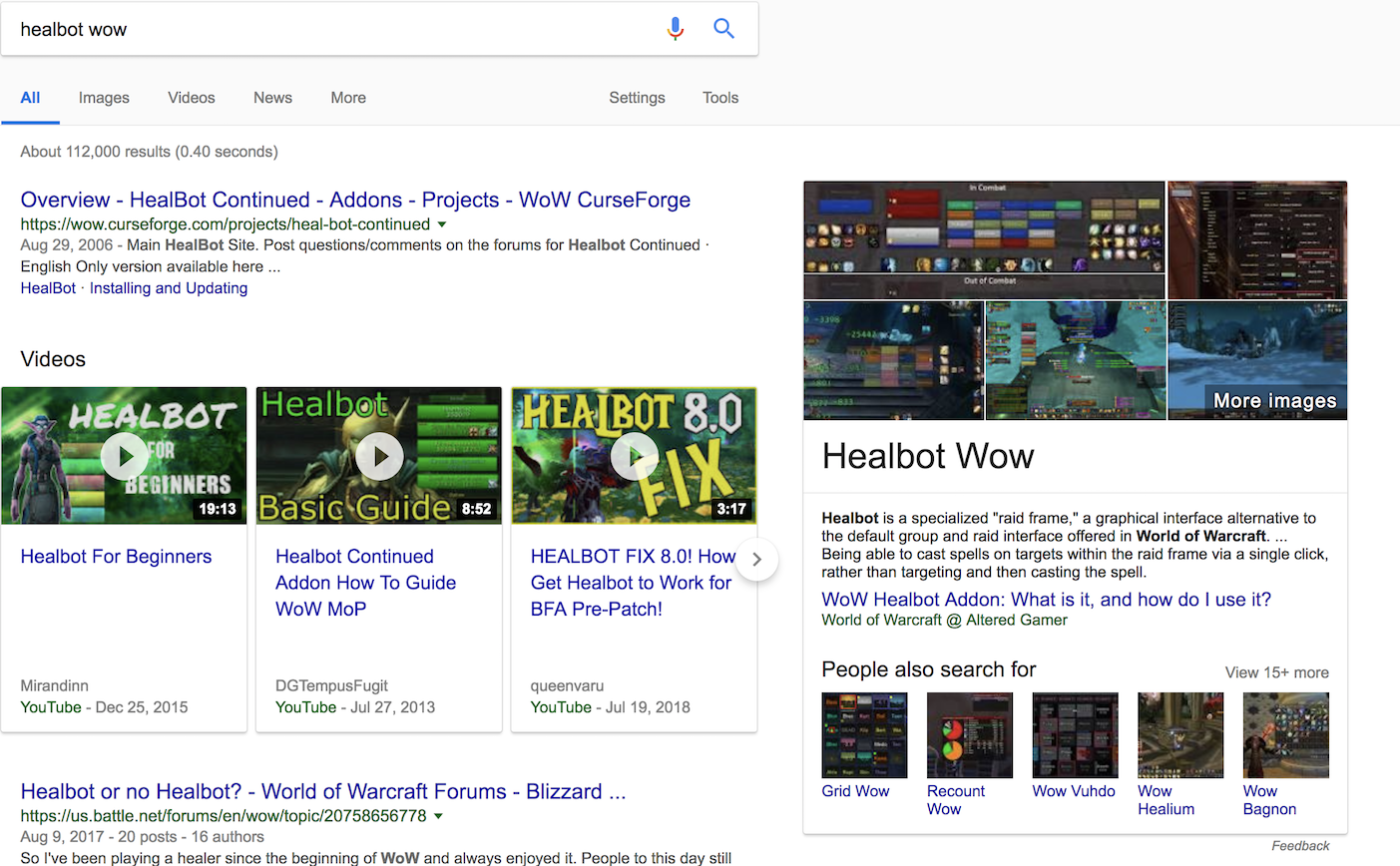Open the Wow Healium text link
The width and height of the screenshot is (1400, 866).
(1166, 800)
